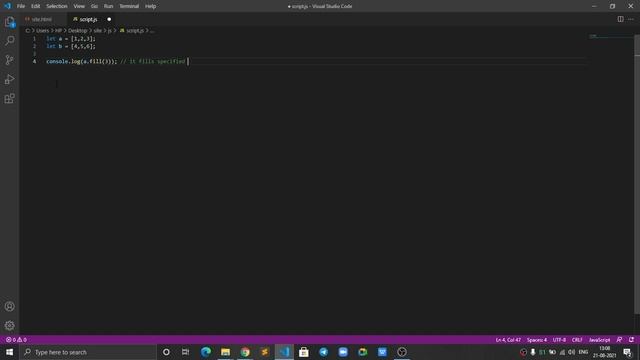Open Microsoft Store from taskbar

pos(304,352)
